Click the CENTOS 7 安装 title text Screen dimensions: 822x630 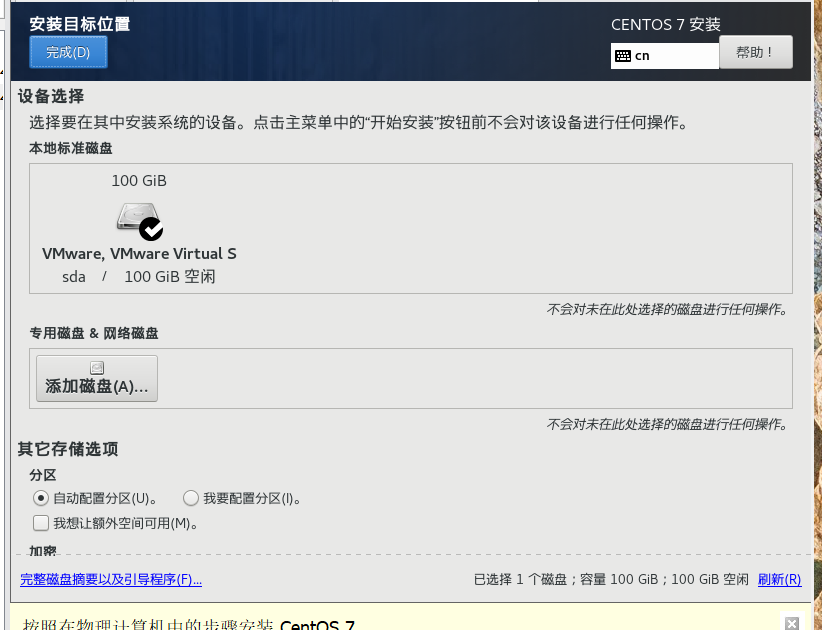[x=666, y=25]
